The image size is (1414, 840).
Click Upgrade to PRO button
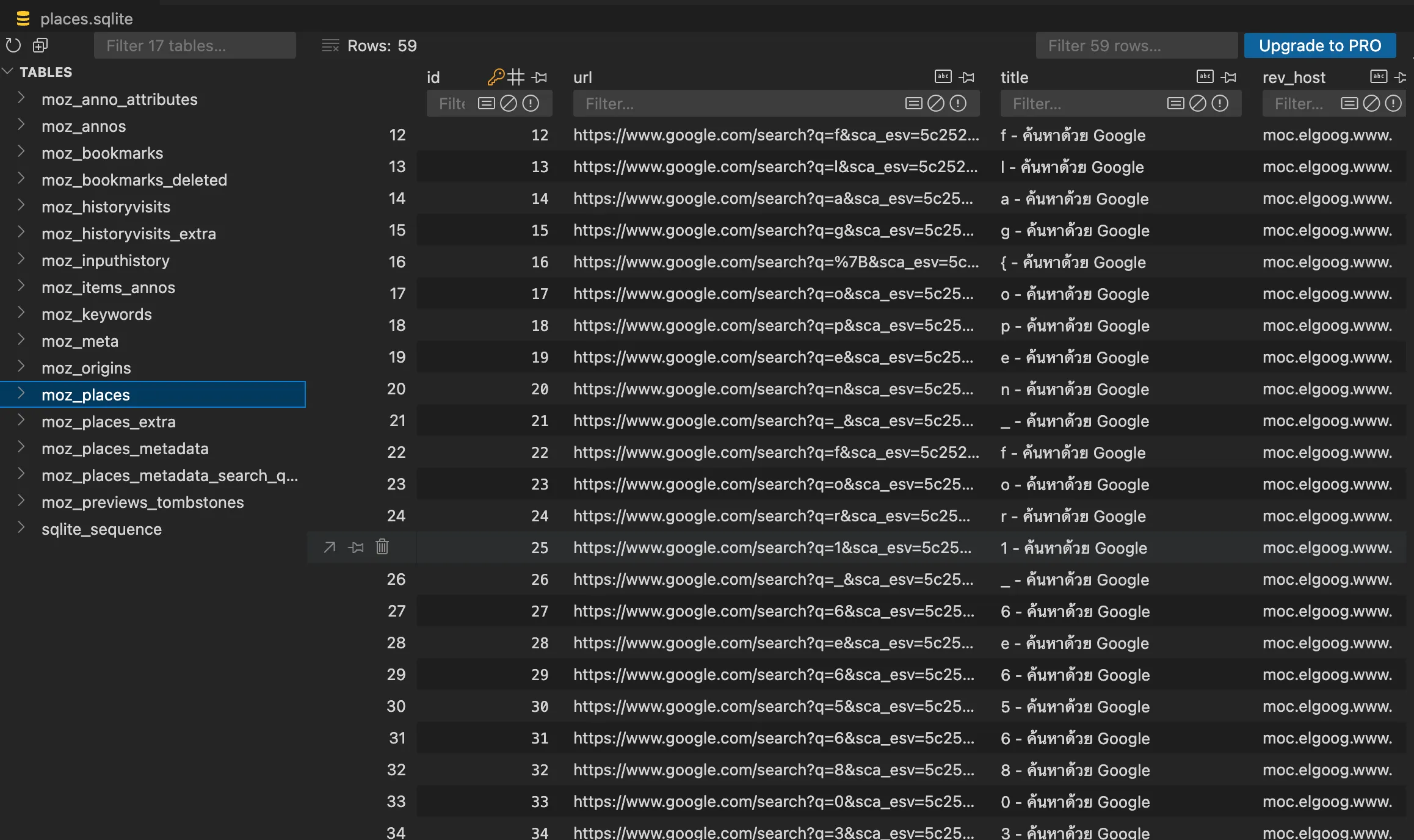coord(1319,46)
